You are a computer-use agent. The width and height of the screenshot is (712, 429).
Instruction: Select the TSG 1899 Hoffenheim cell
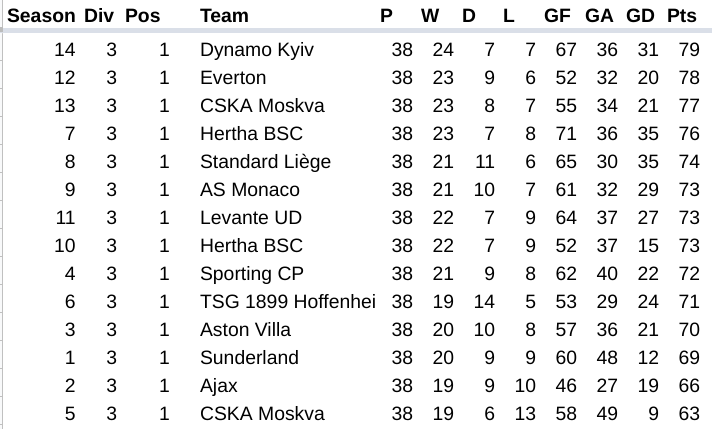[287, 302]
